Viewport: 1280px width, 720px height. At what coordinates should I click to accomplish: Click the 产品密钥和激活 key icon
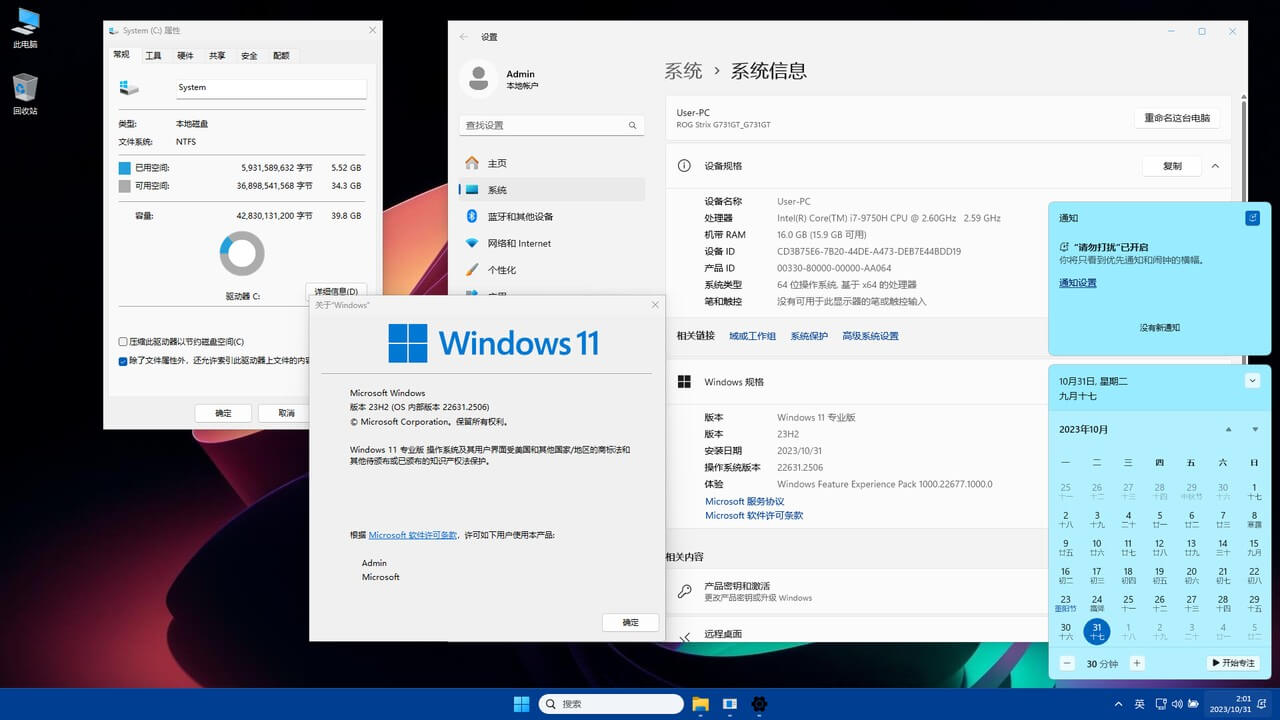(x=685, y=591)
